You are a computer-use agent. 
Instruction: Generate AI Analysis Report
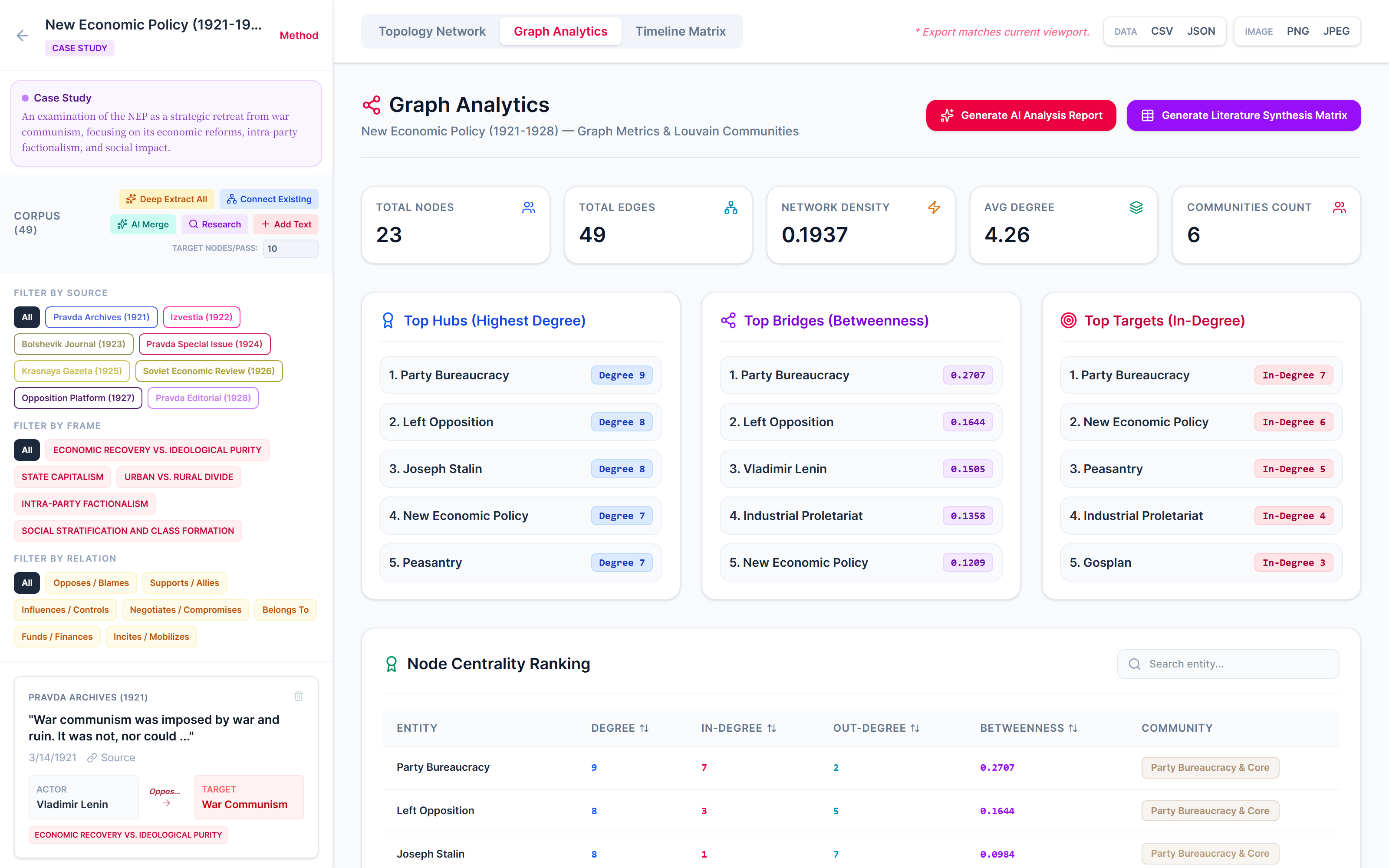[x=1021, y=115]
